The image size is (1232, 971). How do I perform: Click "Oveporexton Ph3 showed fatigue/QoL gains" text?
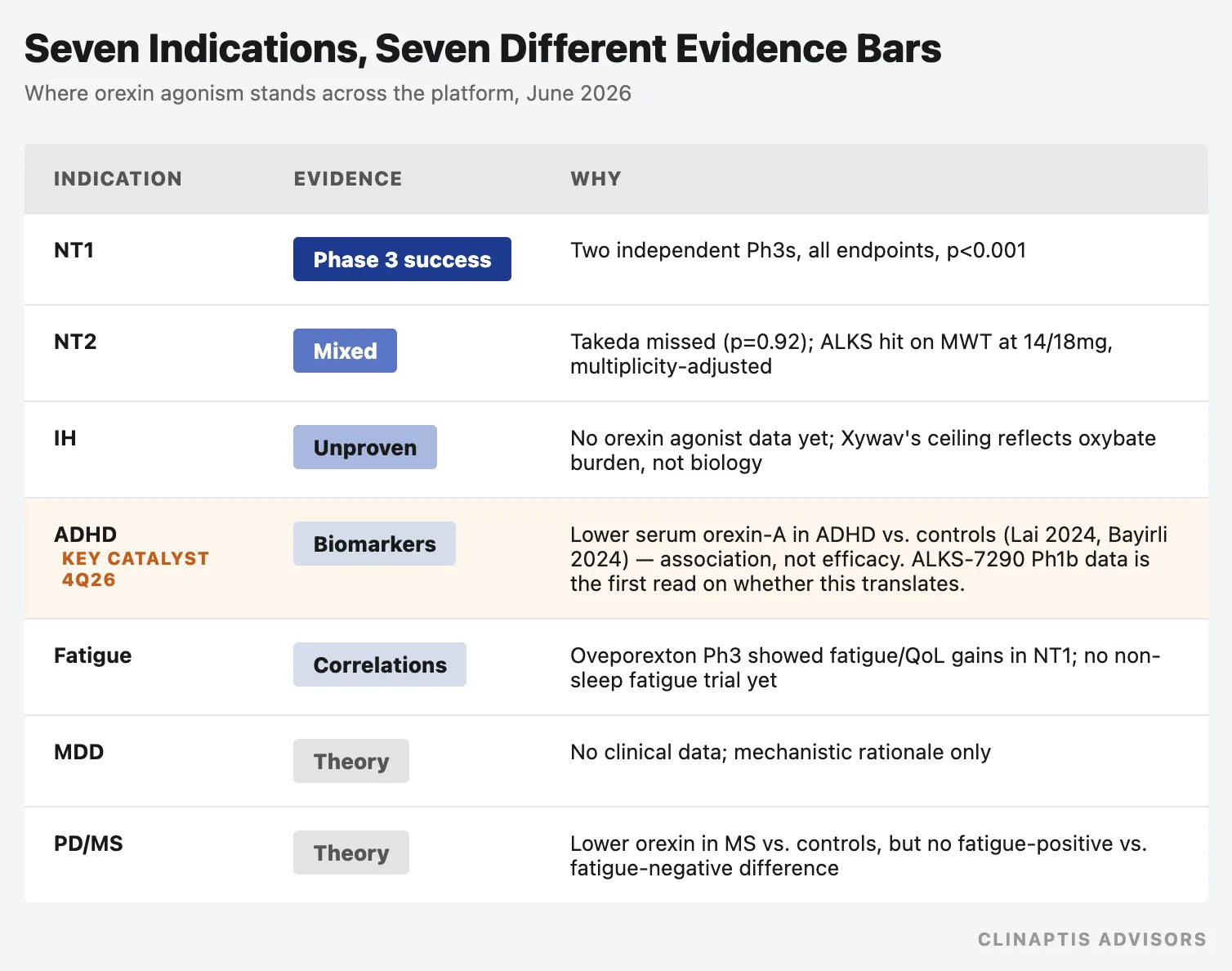click(865, 668)
